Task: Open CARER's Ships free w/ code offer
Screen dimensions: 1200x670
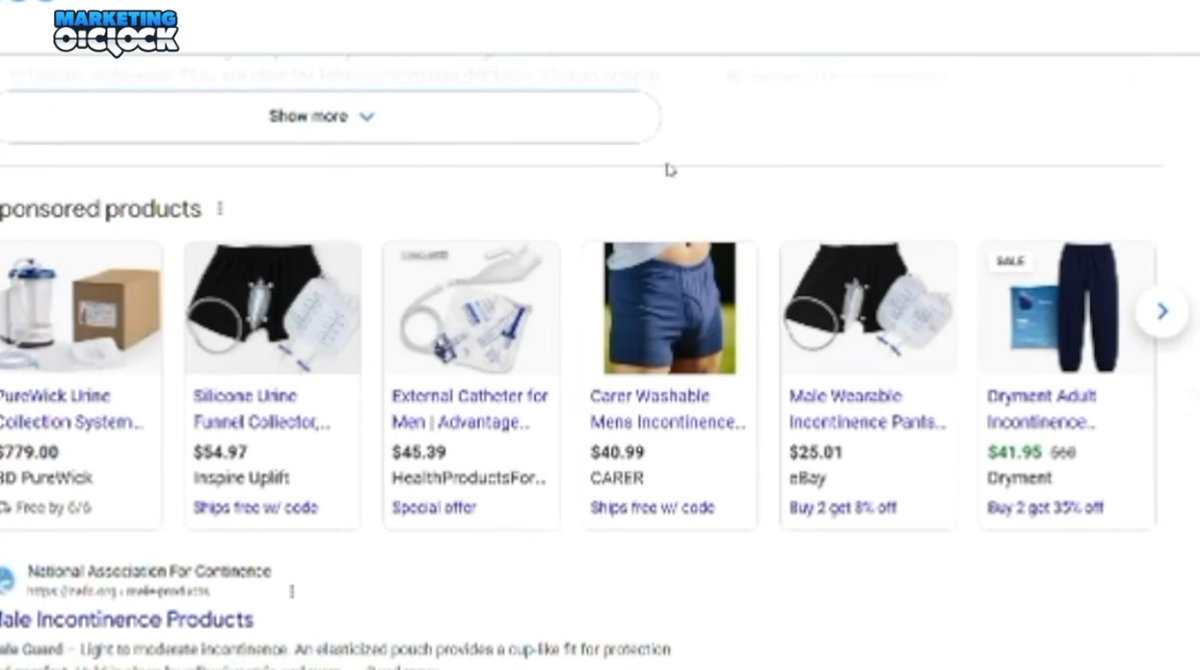Action: coord(652,507)
